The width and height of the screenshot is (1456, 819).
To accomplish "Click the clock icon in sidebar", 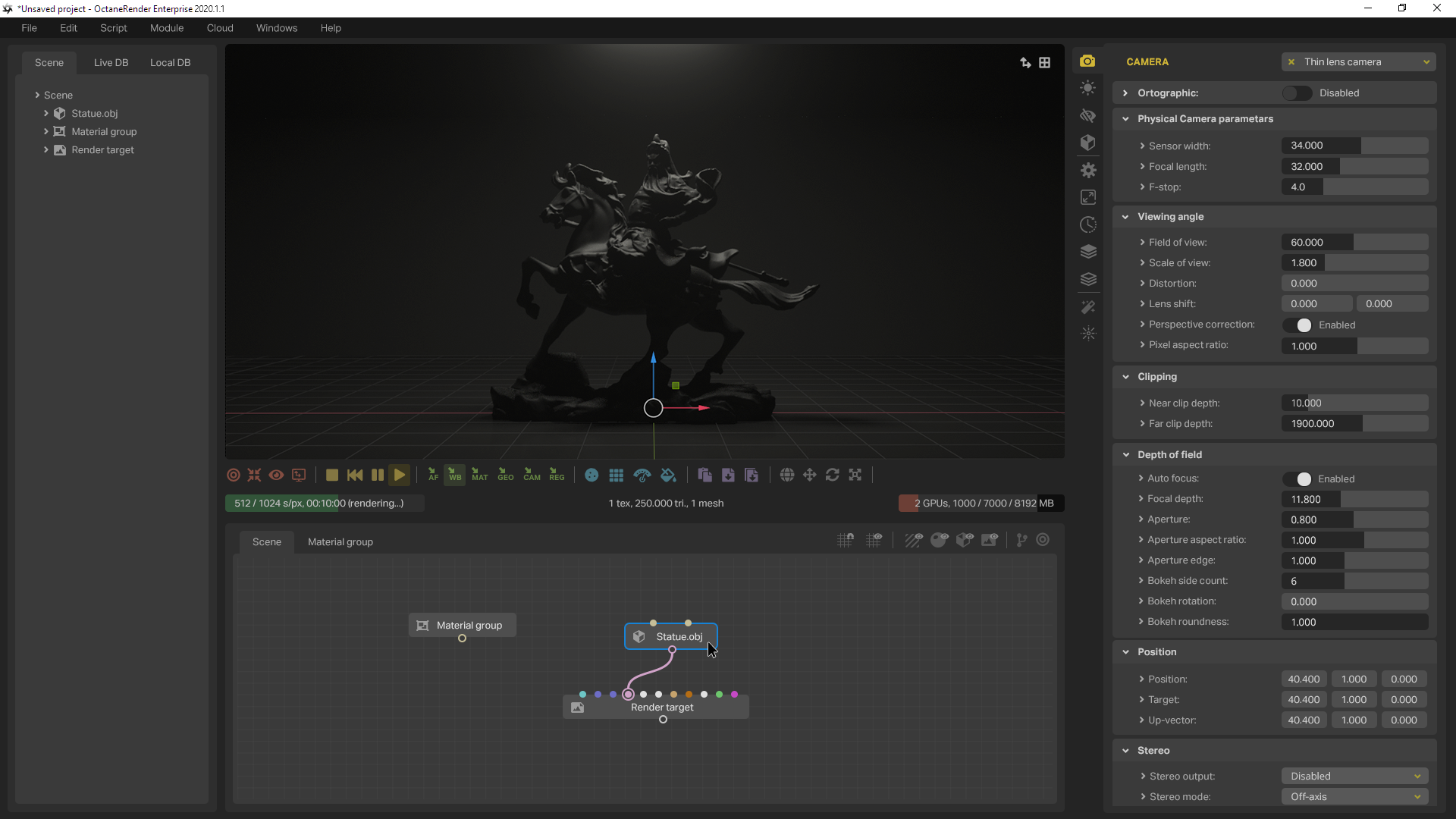I will (1087, 225).
